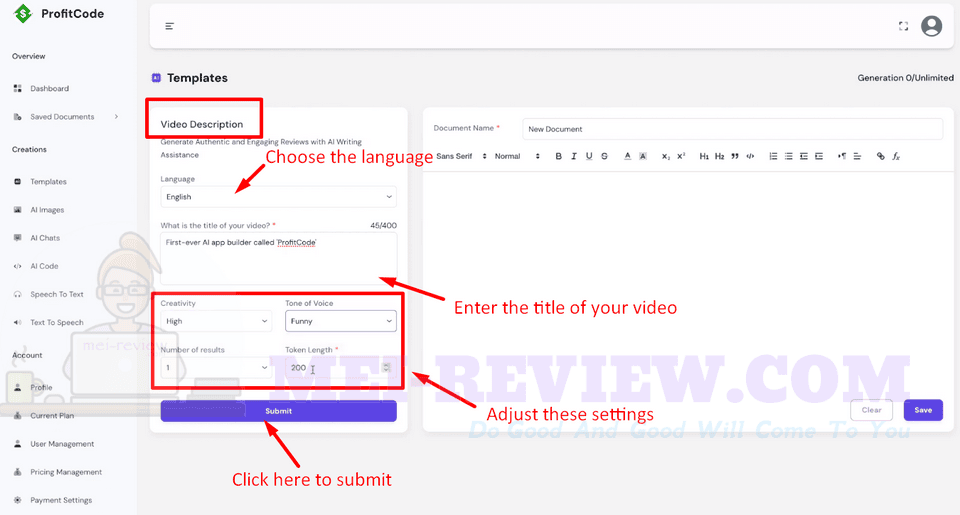Increase indent in the editor
This screenshot has width=960, height=515.
coord(819,156)
